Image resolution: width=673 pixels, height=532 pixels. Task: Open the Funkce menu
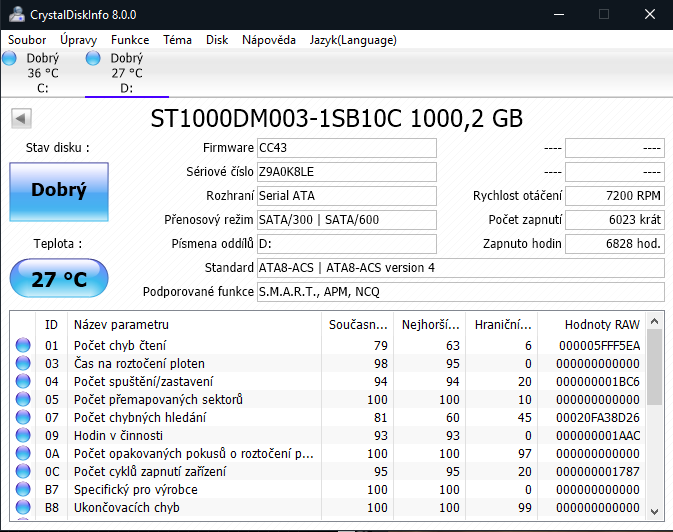coord(130,40)
